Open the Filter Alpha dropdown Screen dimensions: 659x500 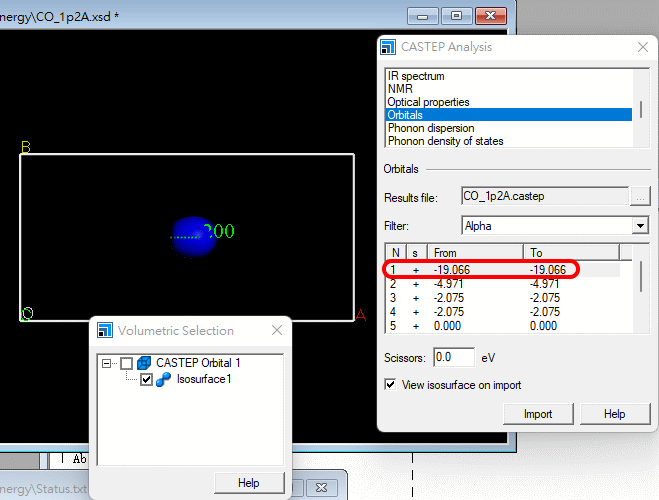pyautogui.click(x=640, y=226)
